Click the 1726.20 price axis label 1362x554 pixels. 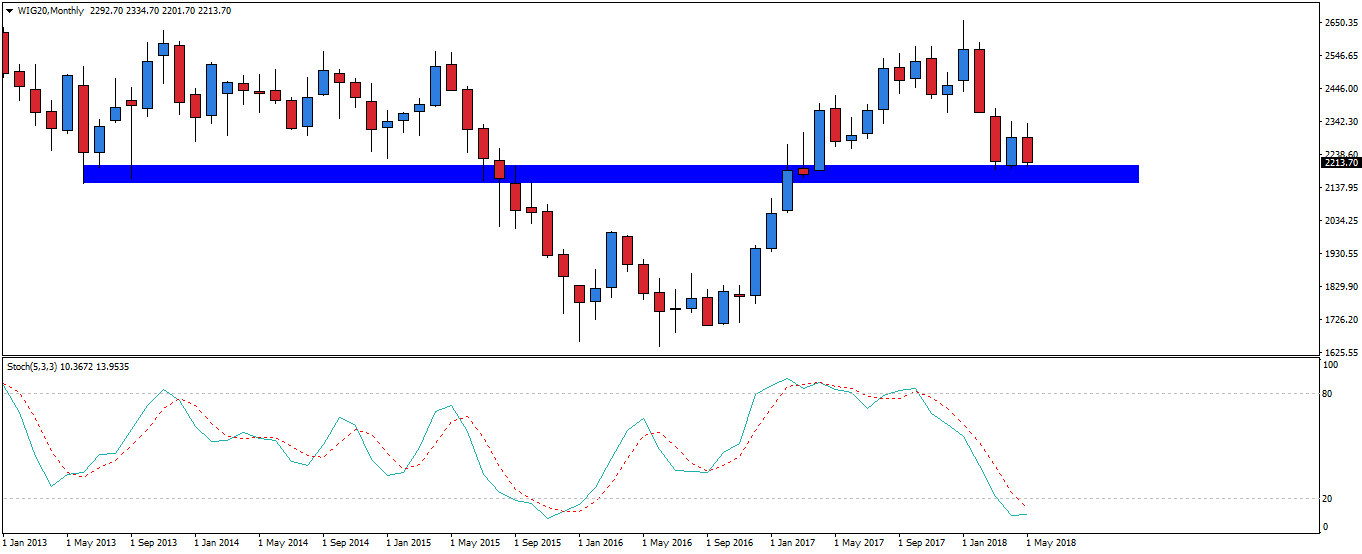1339,320
